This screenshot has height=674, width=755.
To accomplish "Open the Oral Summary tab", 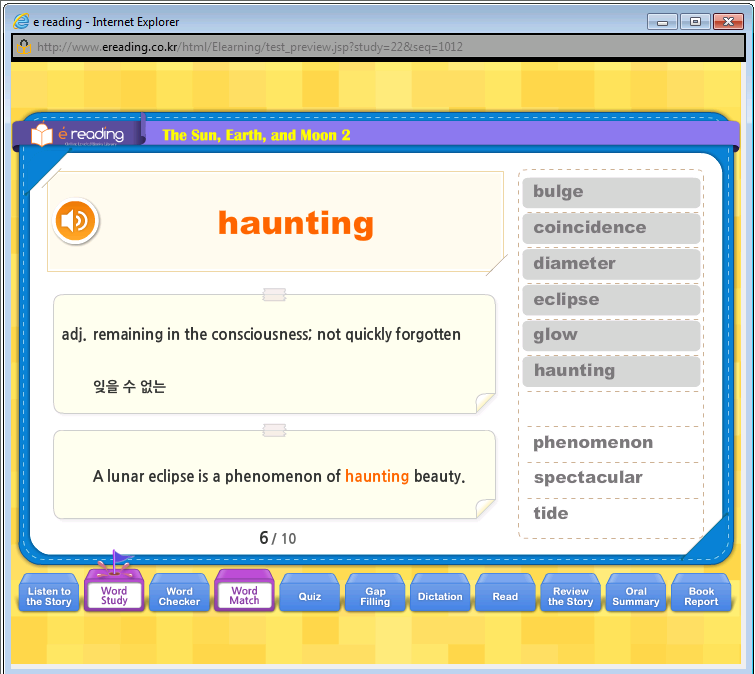I will pos(636,594).
